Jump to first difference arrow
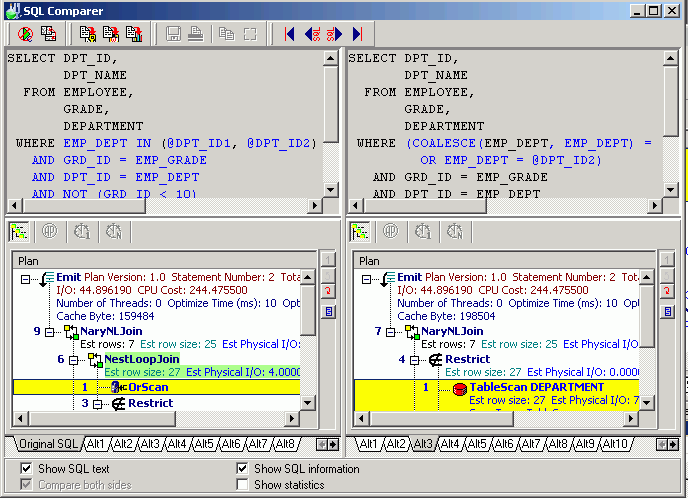Image resolution: width=688 pixels, height=499 pixels. (x=289, y=34)
